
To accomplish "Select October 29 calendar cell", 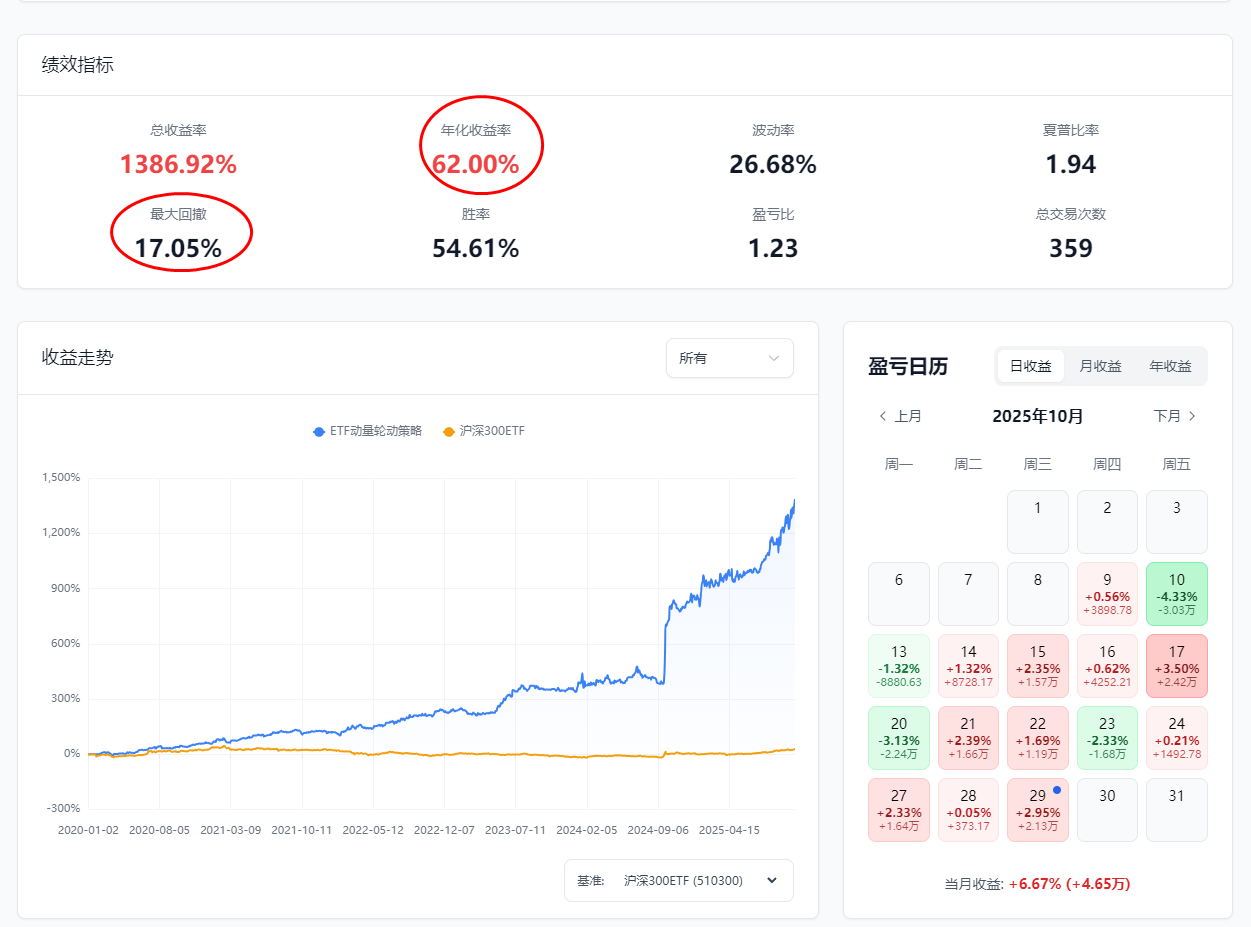I will click(1037, 810).
